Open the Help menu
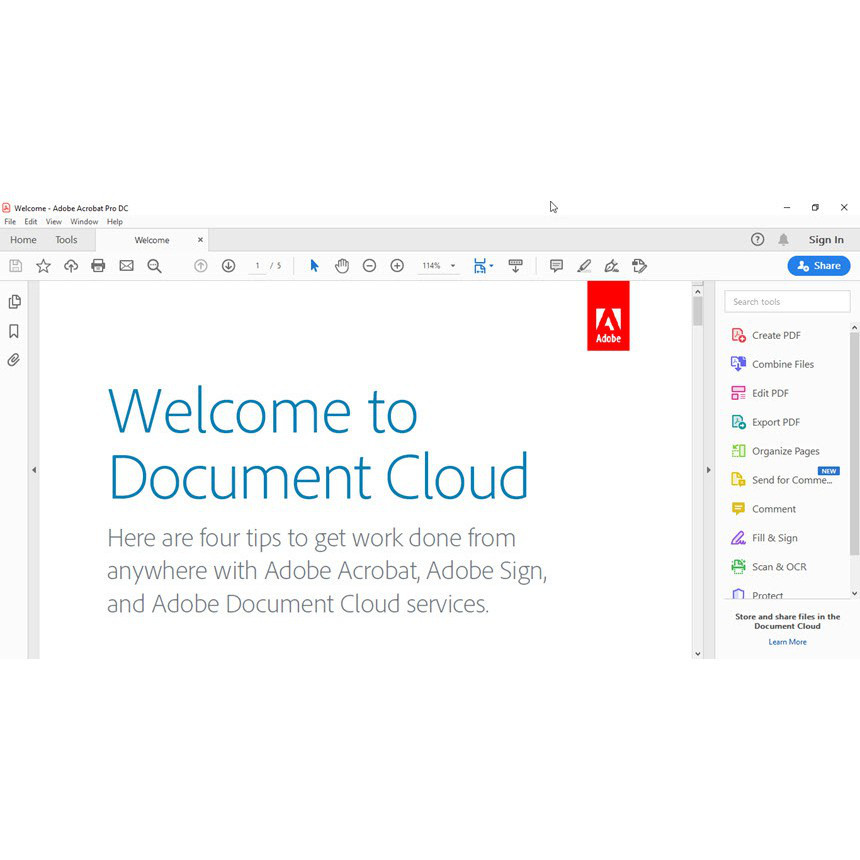The width and height of the screenshot is (860, 860). pyautogui.click(x=115, y=222)
